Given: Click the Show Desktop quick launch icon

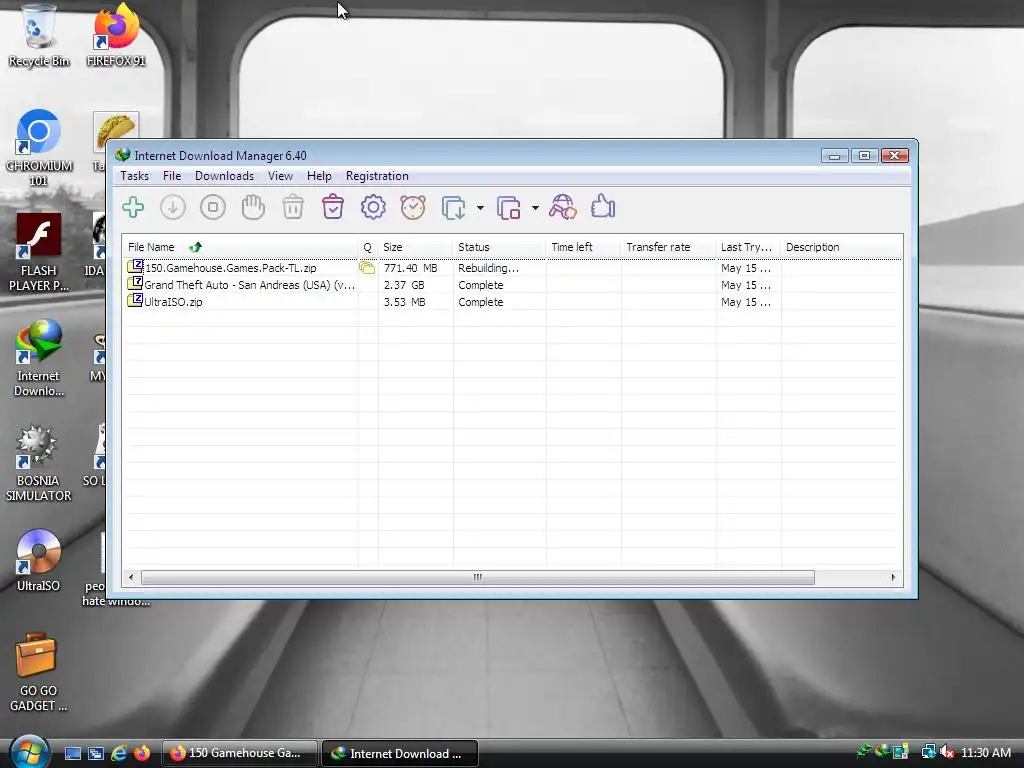Looking at the screenshot, I should pyautogui.click(x=73, y=753).
